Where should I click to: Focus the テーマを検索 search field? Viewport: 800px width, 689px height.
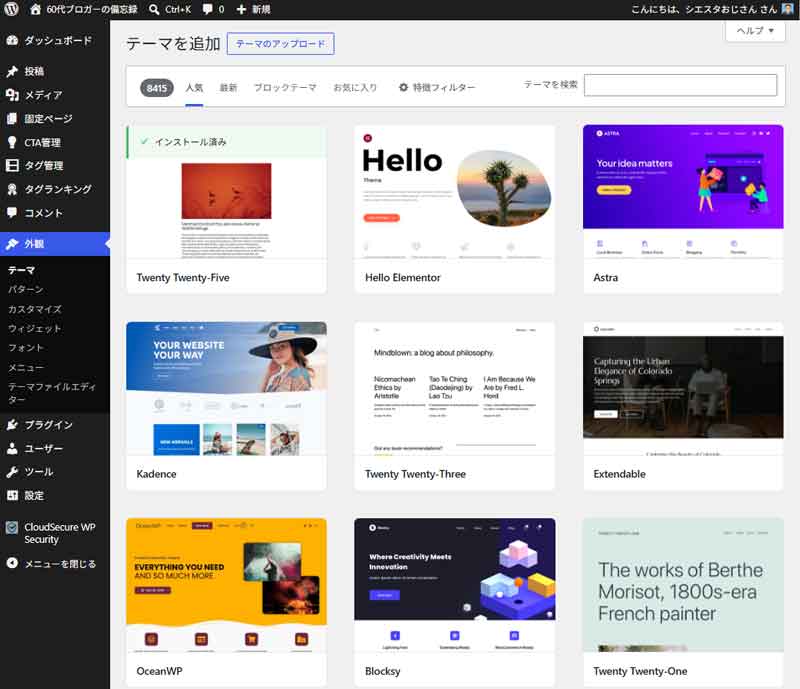pyautogui.click(x=680, y=85)
